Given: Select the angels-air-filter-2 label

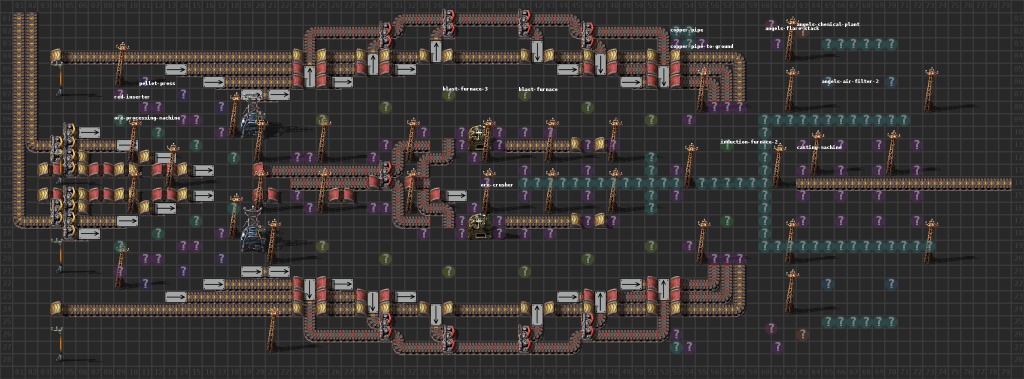Looking at the screenshot, I should pos(850,82).
